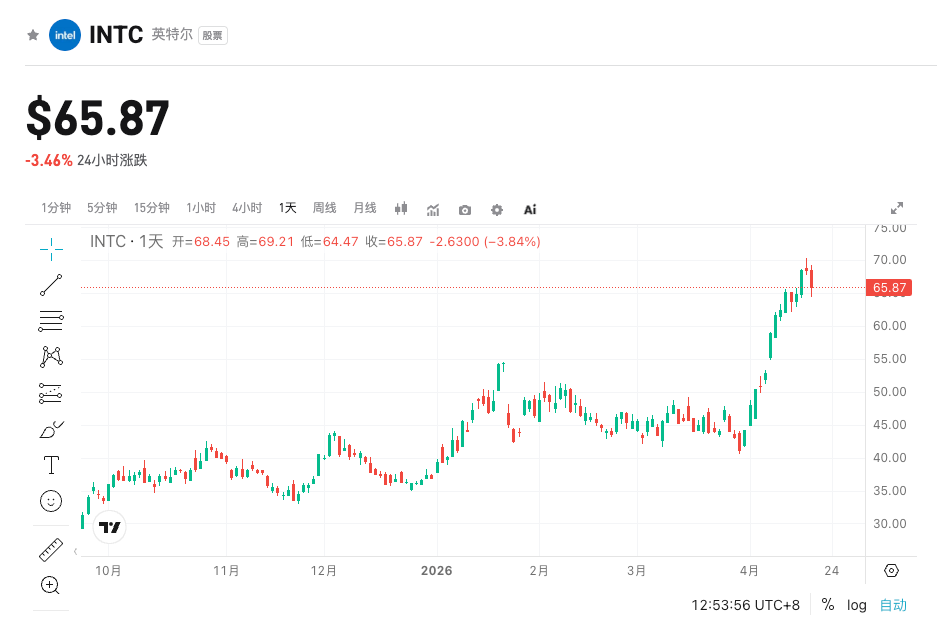Select the ruler measure tool
Image resolution: width=937 pixels, height=629 pixels.
(51, 550)
